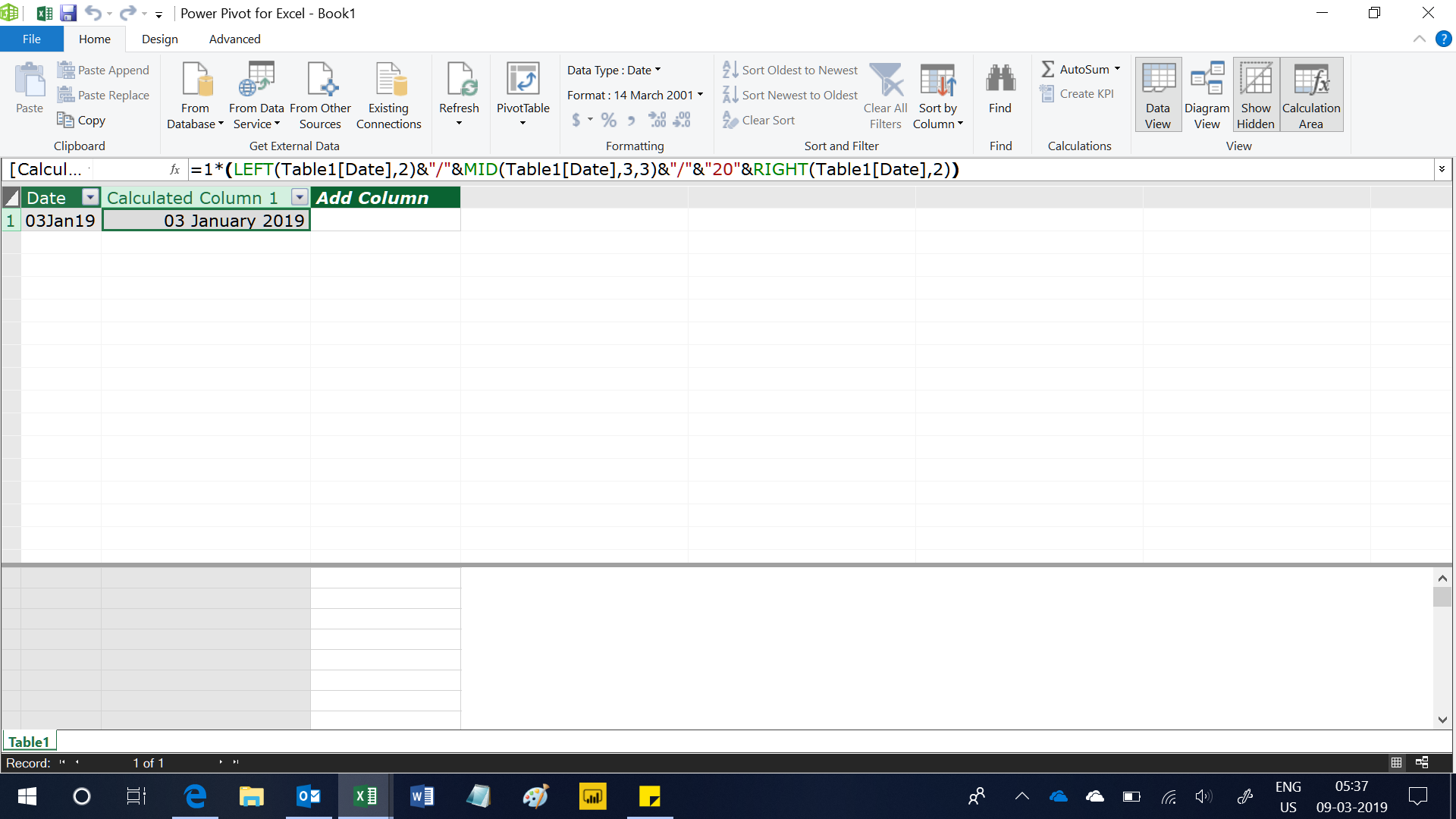Click Add Column header
This screenshot has width=1456, height=819.
[385, 197]
